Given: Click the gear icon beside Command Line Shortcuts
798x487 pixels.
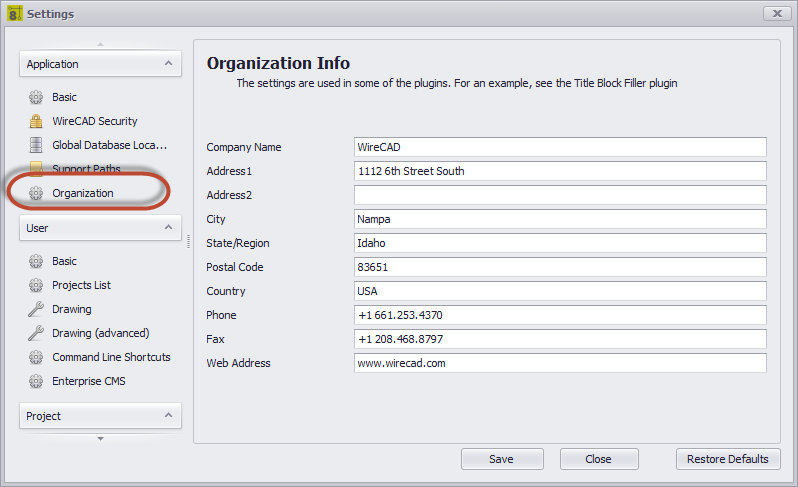Looking at the screenshot, I should [x=36, y=357].
